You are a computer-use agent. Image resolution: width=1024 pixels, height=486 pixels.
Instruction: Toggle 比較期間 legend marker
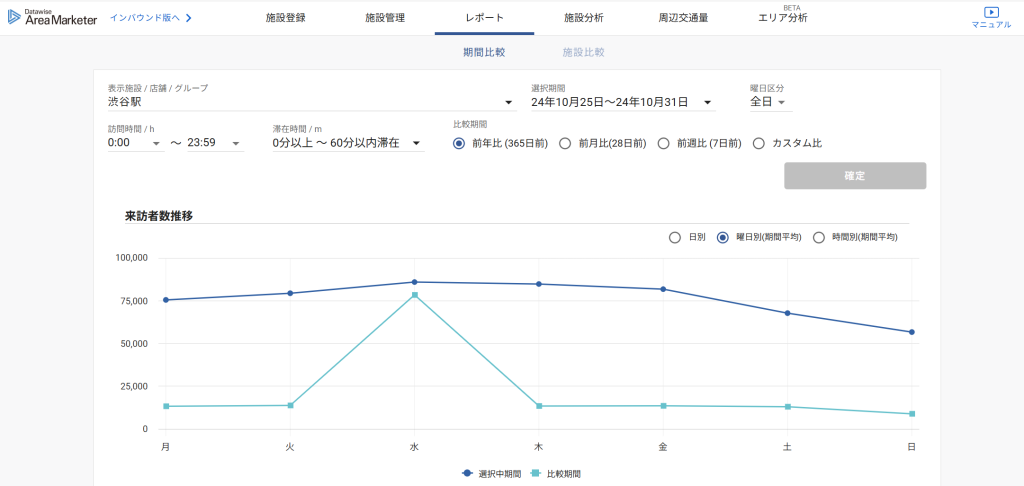pos(536,473)
